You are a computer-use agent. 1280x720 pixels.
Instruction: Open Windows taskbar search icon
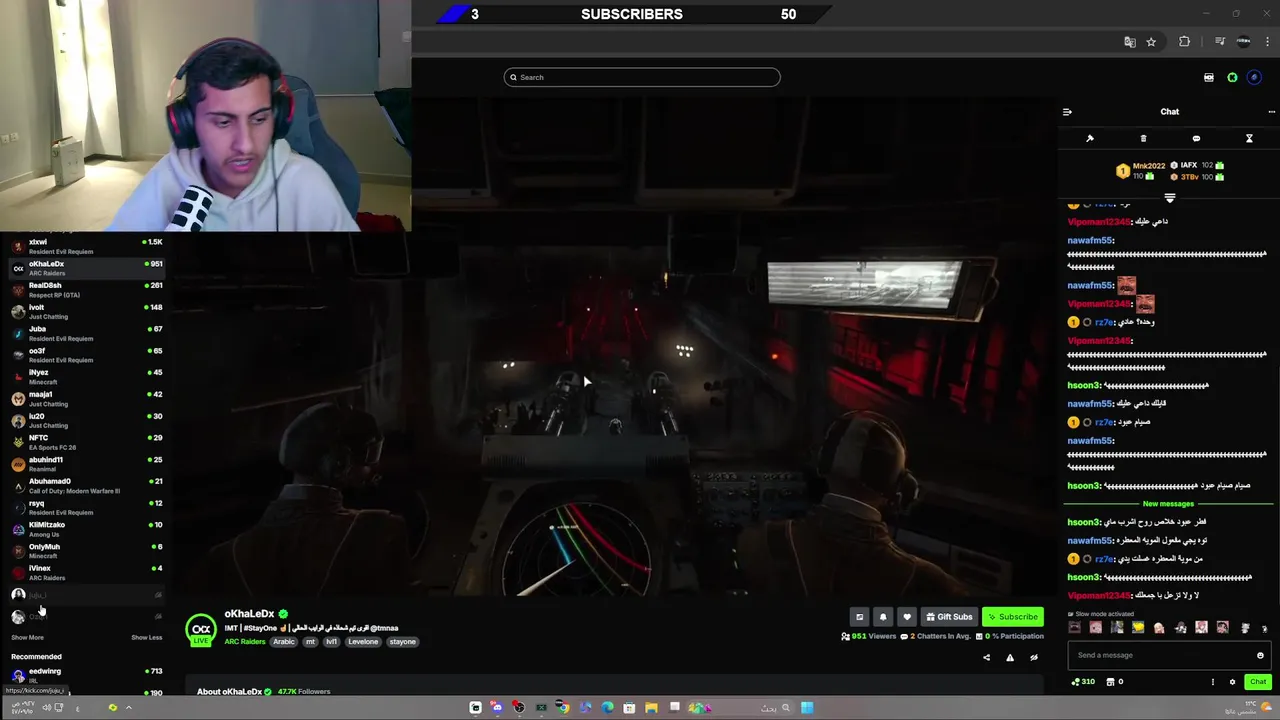click(x=786, y=708)
